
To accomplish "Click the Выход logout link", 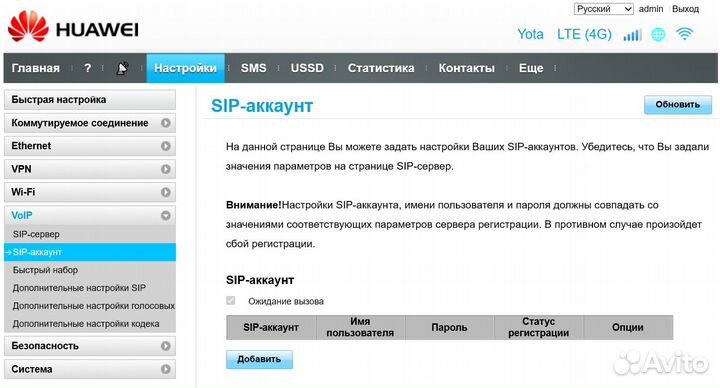I will pos(685,9).
